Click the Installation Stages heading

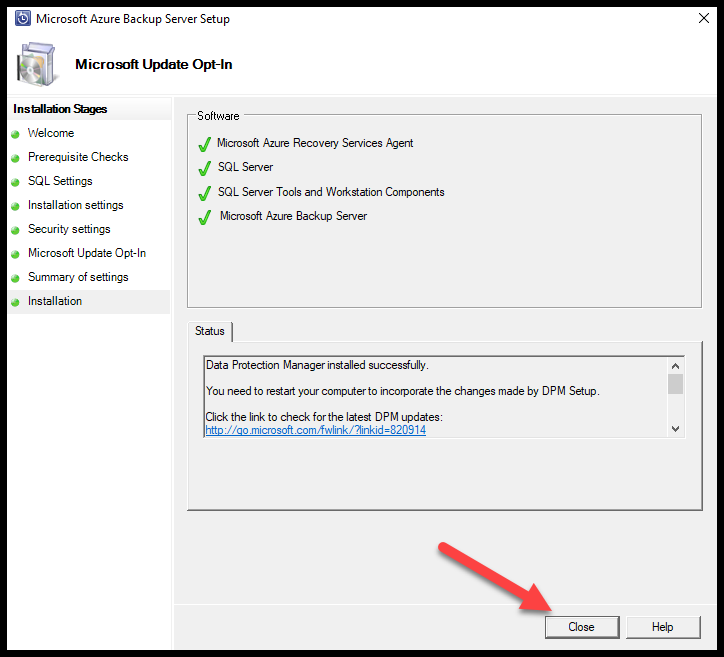tap(60, 109)
